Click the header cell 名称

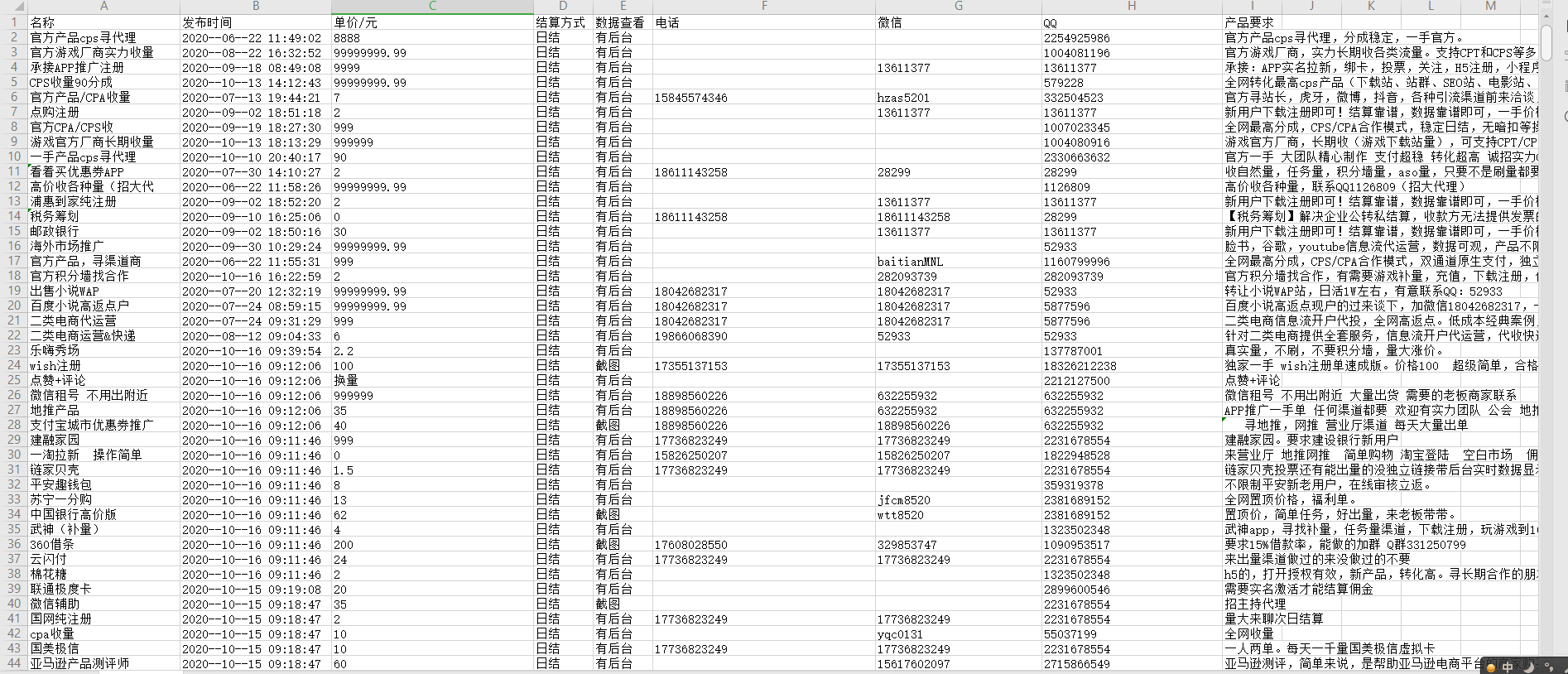pos(103,22)
